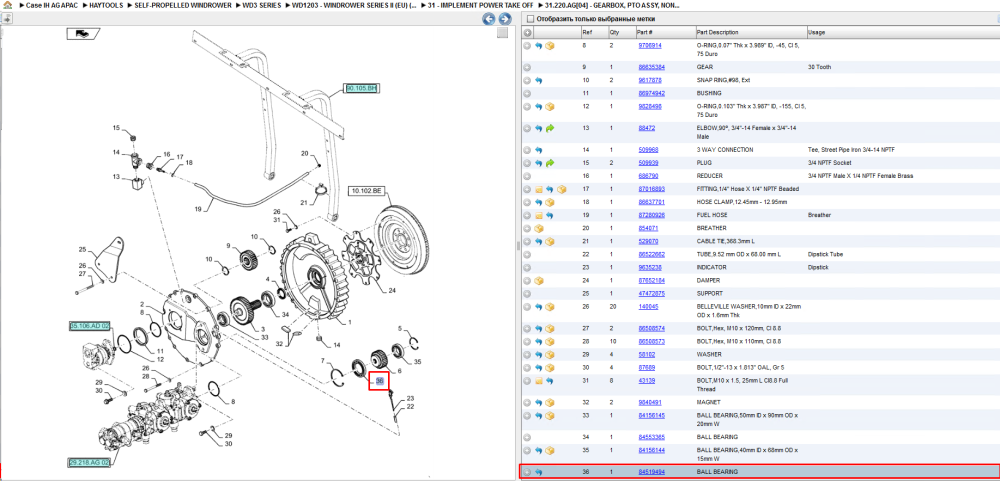Open HAYTOOLS breadcrumb
Image resolution: width=1000 pixels, height=481 pixels.
[107, 5]
